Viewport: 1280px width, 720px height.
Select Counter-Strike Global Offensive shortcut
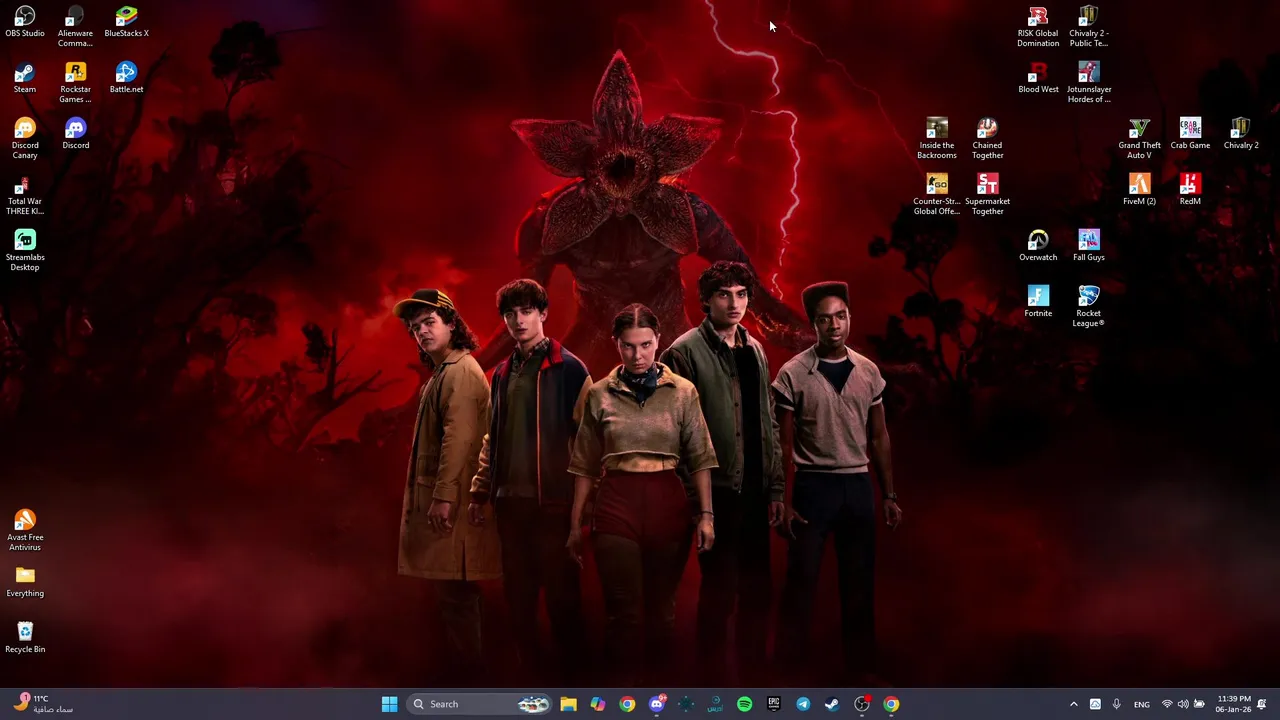point(937,195)
